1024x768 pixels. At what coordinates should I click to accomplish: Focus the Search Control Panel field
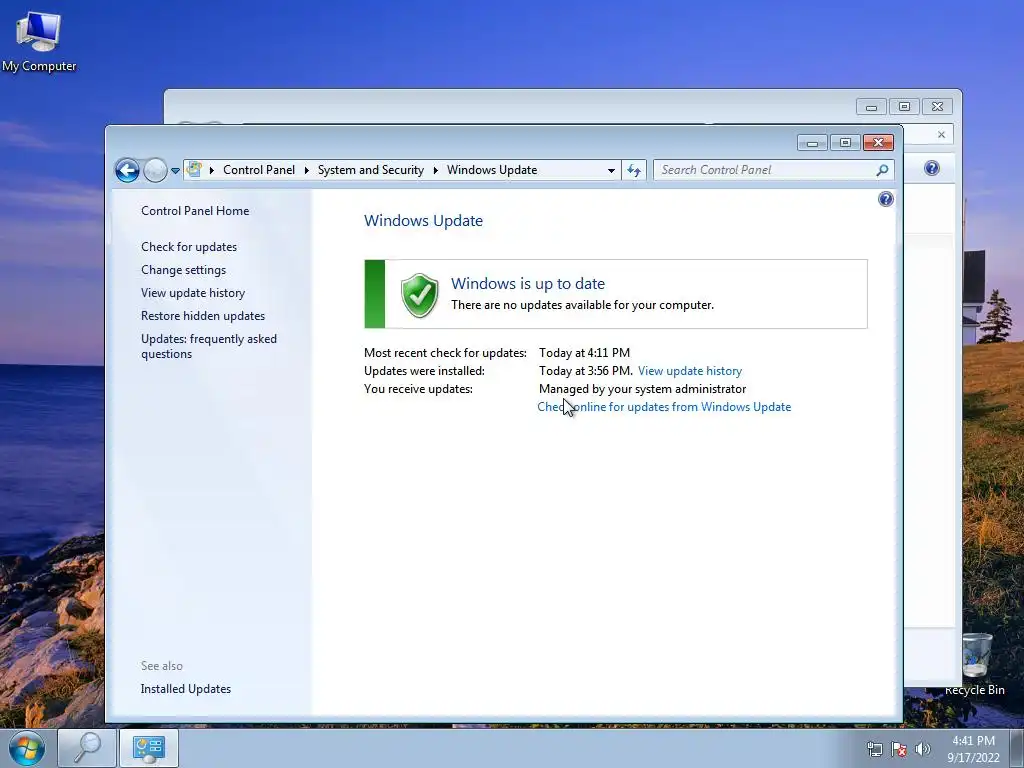pyautogui.click(x=773, y=170)
